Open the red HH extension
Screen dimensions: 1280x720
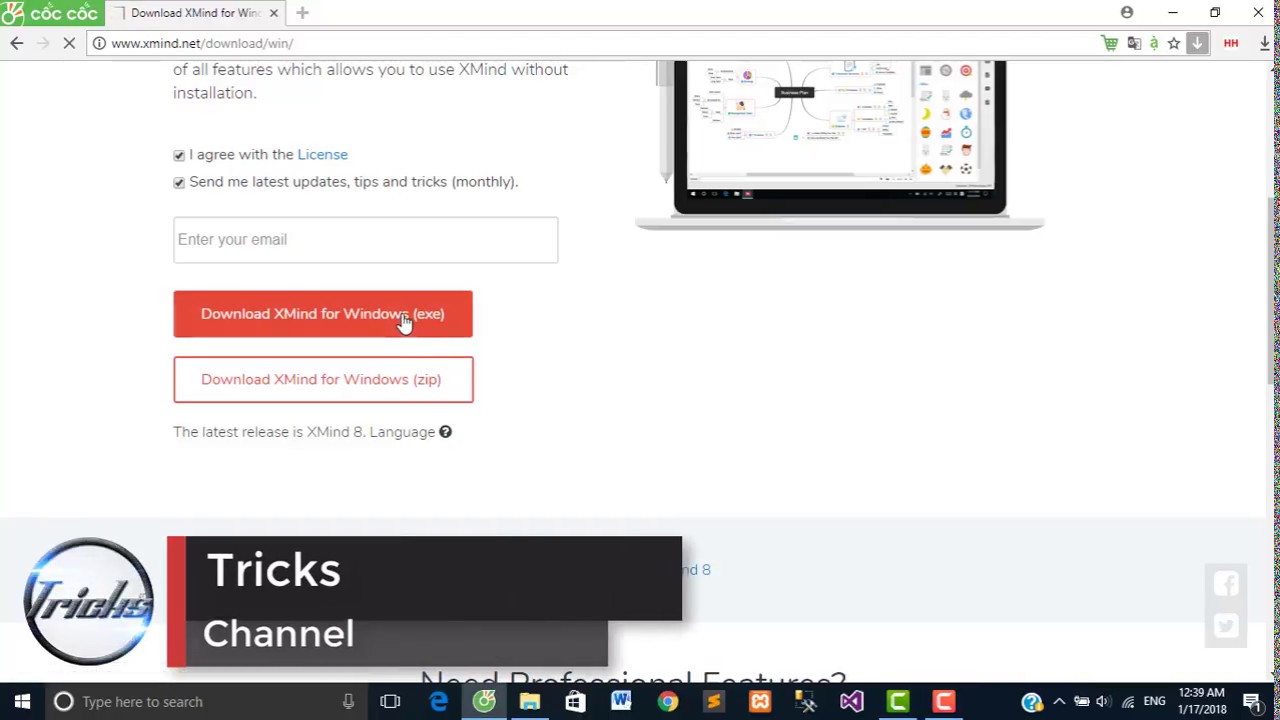[x=1231, y=43]
